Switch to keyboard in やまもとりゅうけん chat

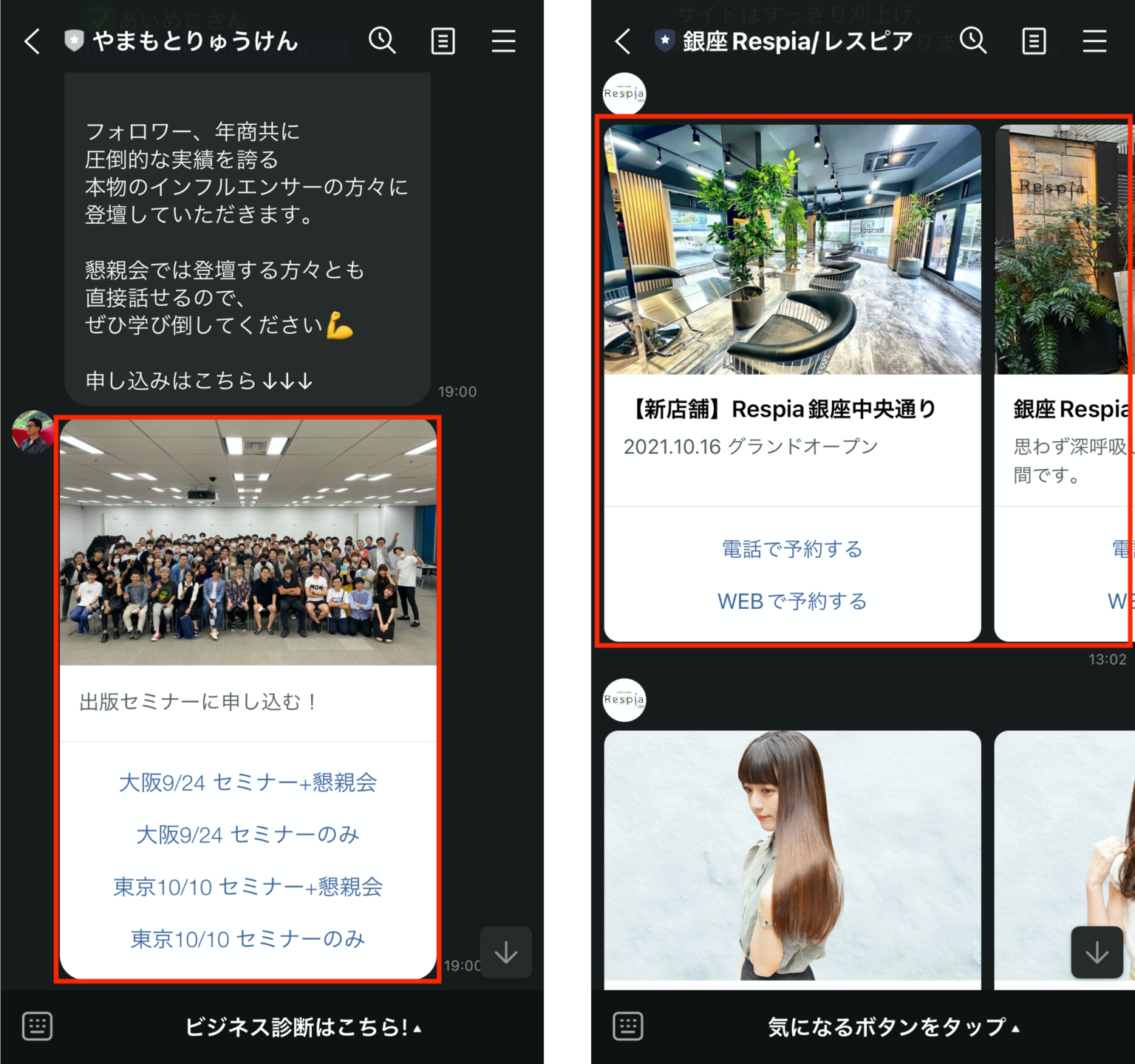pyautogui.click(x=37, y=1026)
